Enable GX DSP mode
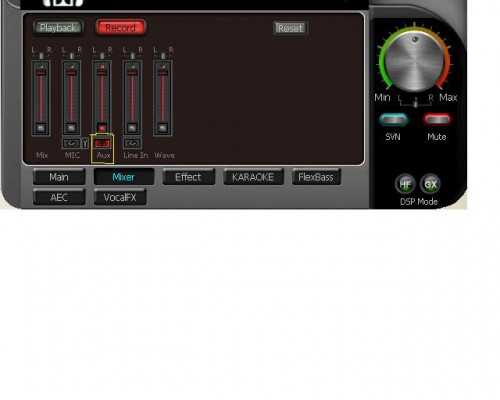 point(430,184)
